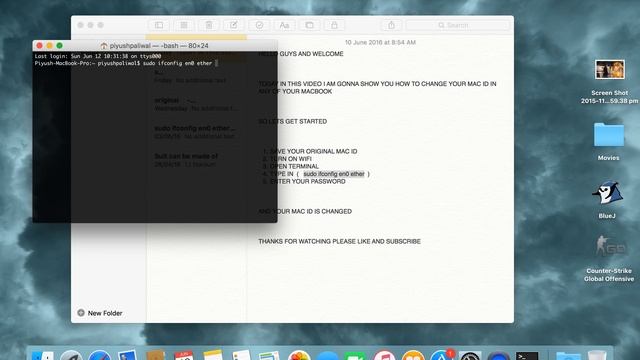Click the lock note icon in Notes toolbar
Viewport: 640px width, 360px height.
coord(334,25)
